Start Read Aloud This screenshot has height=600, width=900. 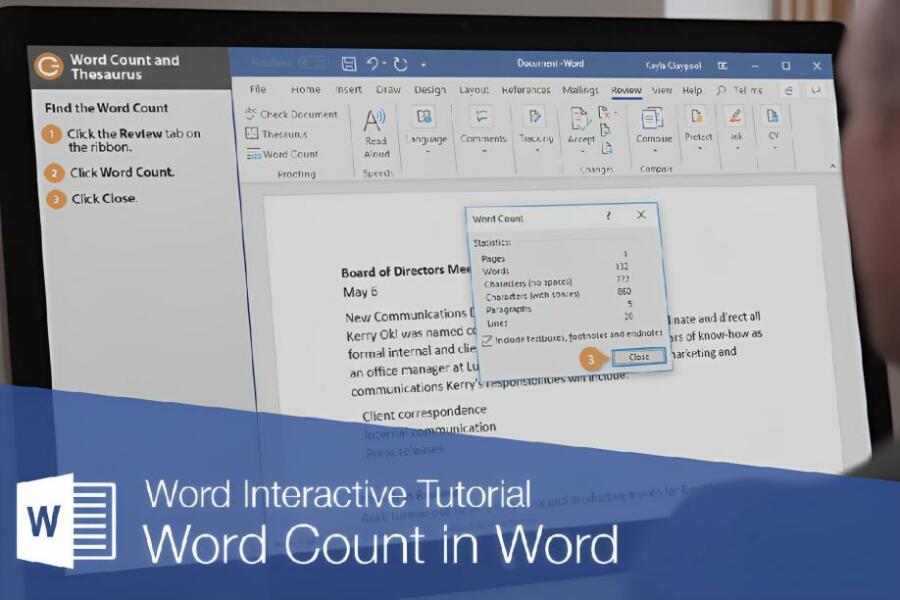coord(376,134)
